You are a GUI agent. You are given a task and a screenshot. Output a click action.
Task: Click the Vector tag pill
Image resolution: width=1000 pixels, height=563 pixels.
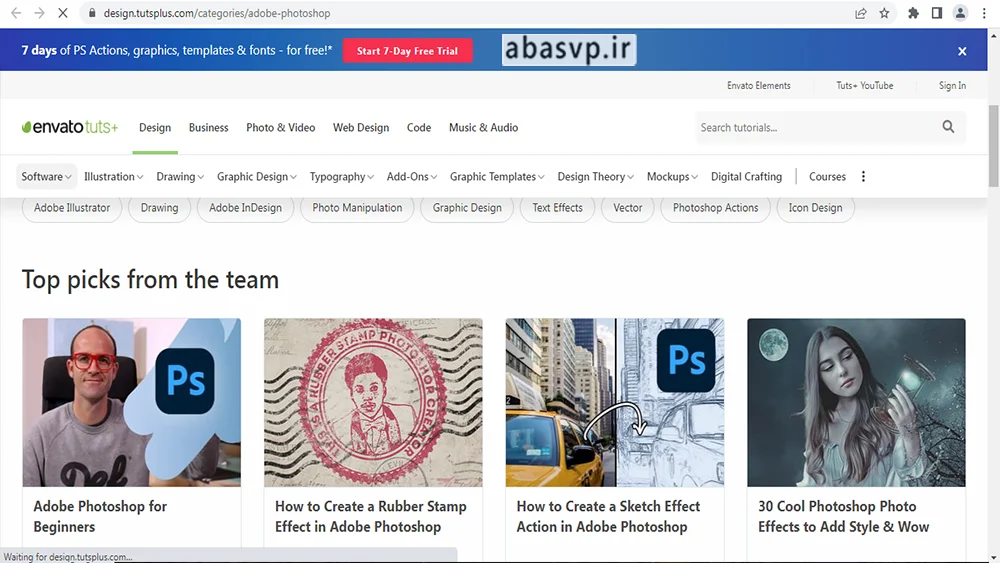(x=628, y=208)
